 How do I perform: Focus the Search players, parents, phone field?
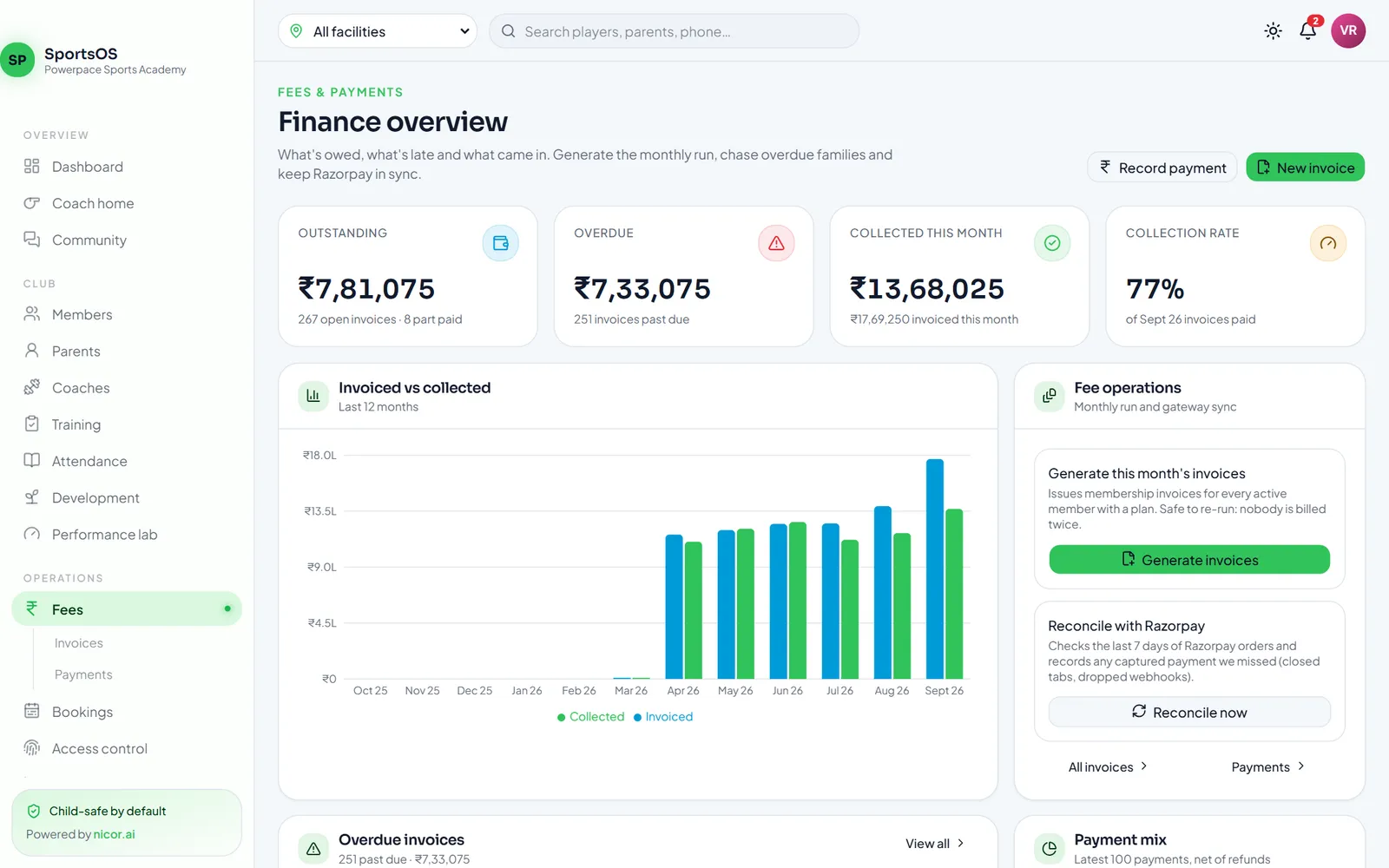(675, 31)
